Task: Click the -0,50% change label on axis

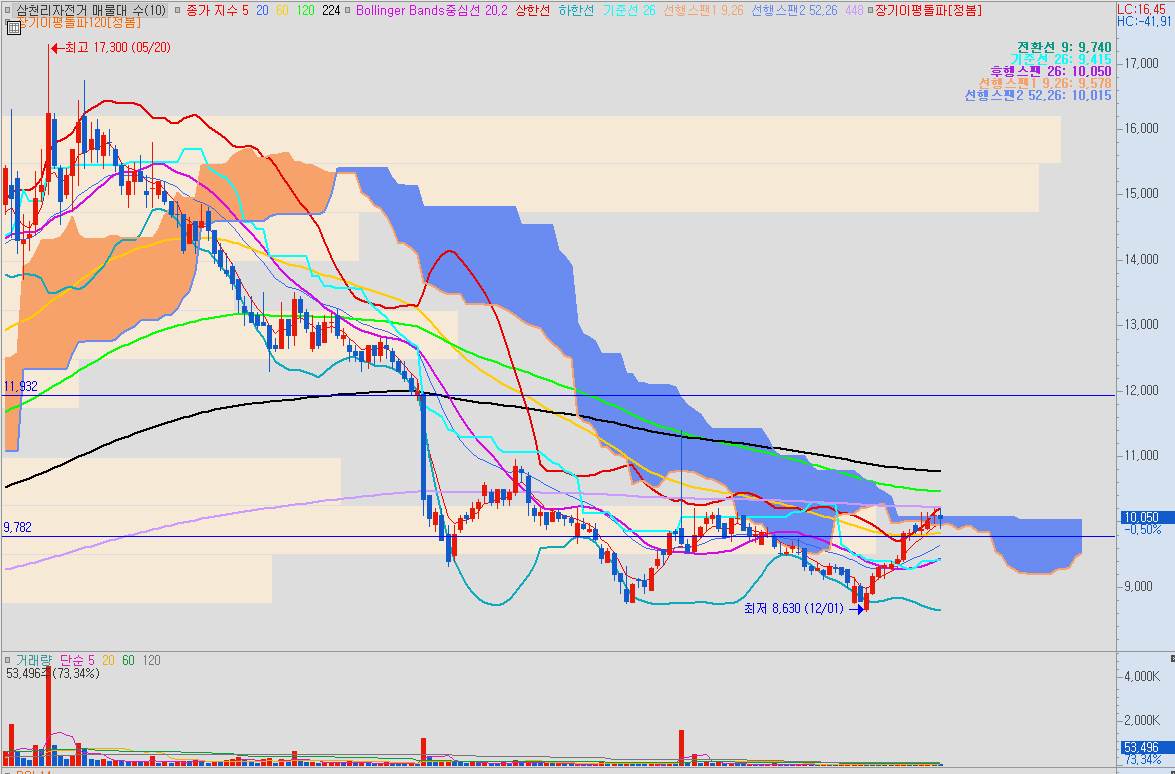Action: [x=1143, y=529]
